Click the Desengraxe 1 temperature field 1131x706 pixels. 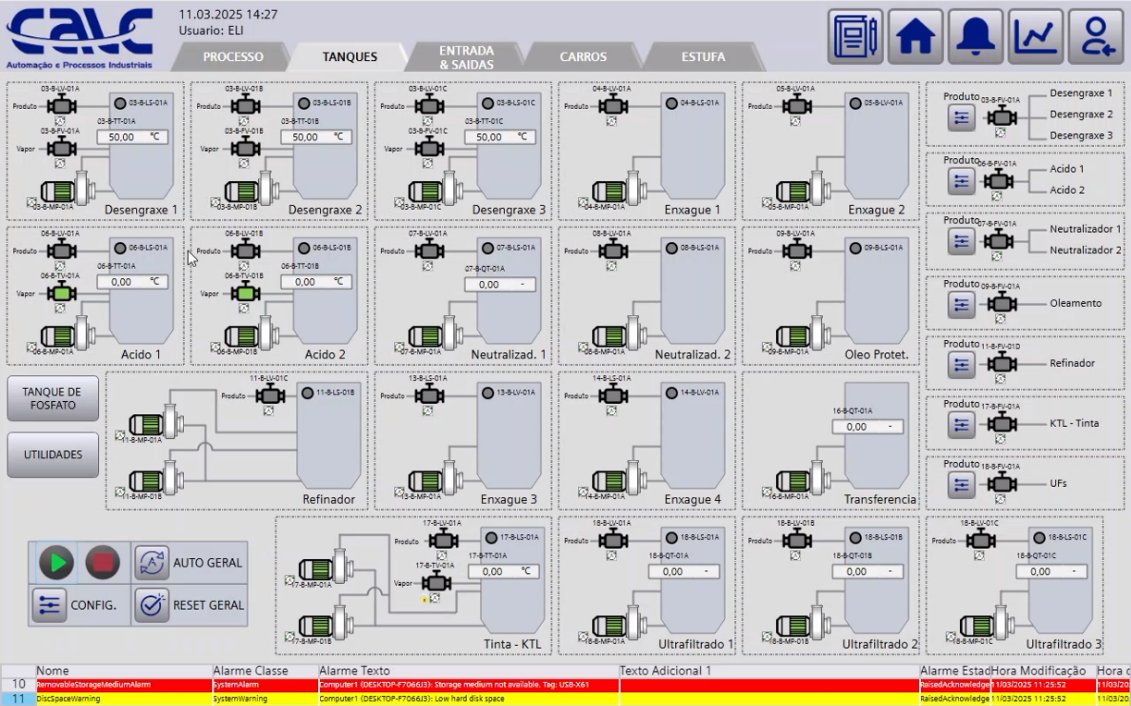click(132, 137)
